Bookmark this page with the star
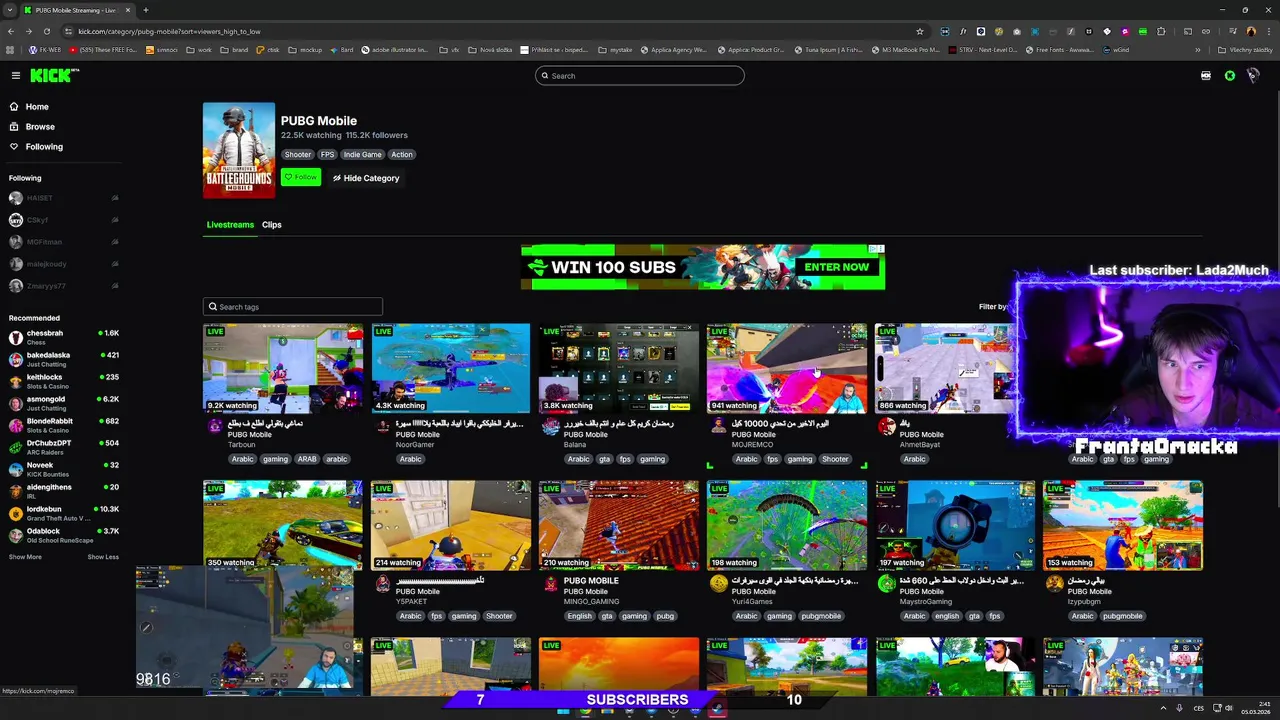Viewport: 1280px width, 720px height. [x=920, y=31]
